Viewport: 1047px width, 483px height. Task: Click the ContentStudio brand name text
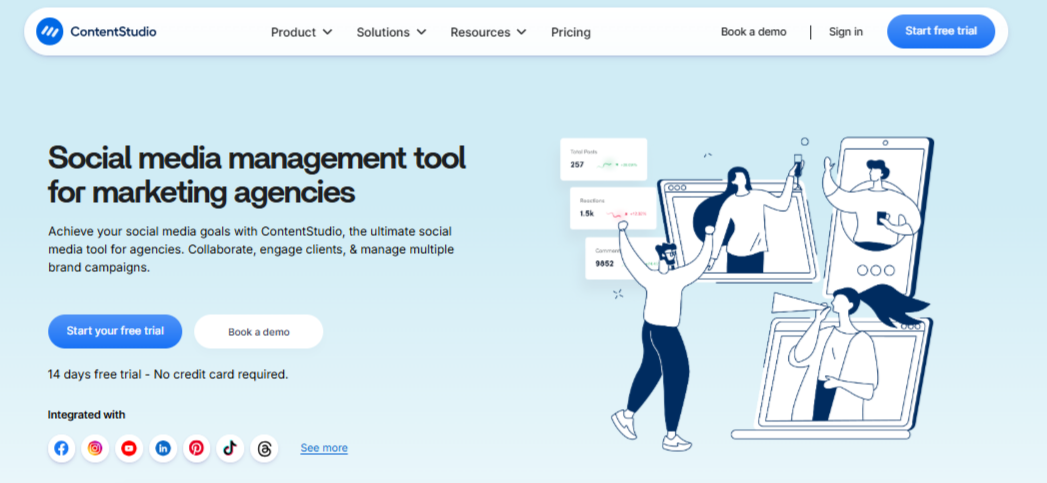click(113, 32)
